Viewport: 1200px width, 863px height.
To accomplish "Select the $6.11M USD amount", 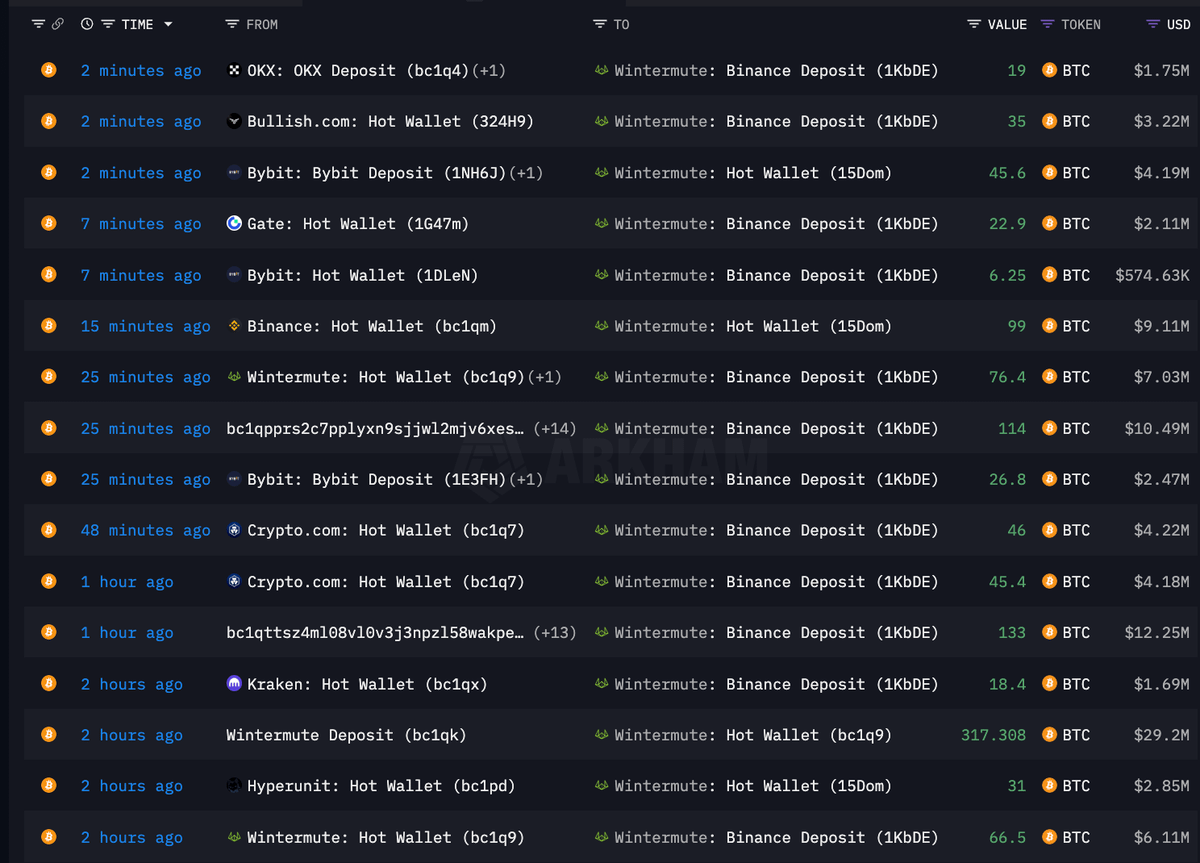I will [1162, 837].
